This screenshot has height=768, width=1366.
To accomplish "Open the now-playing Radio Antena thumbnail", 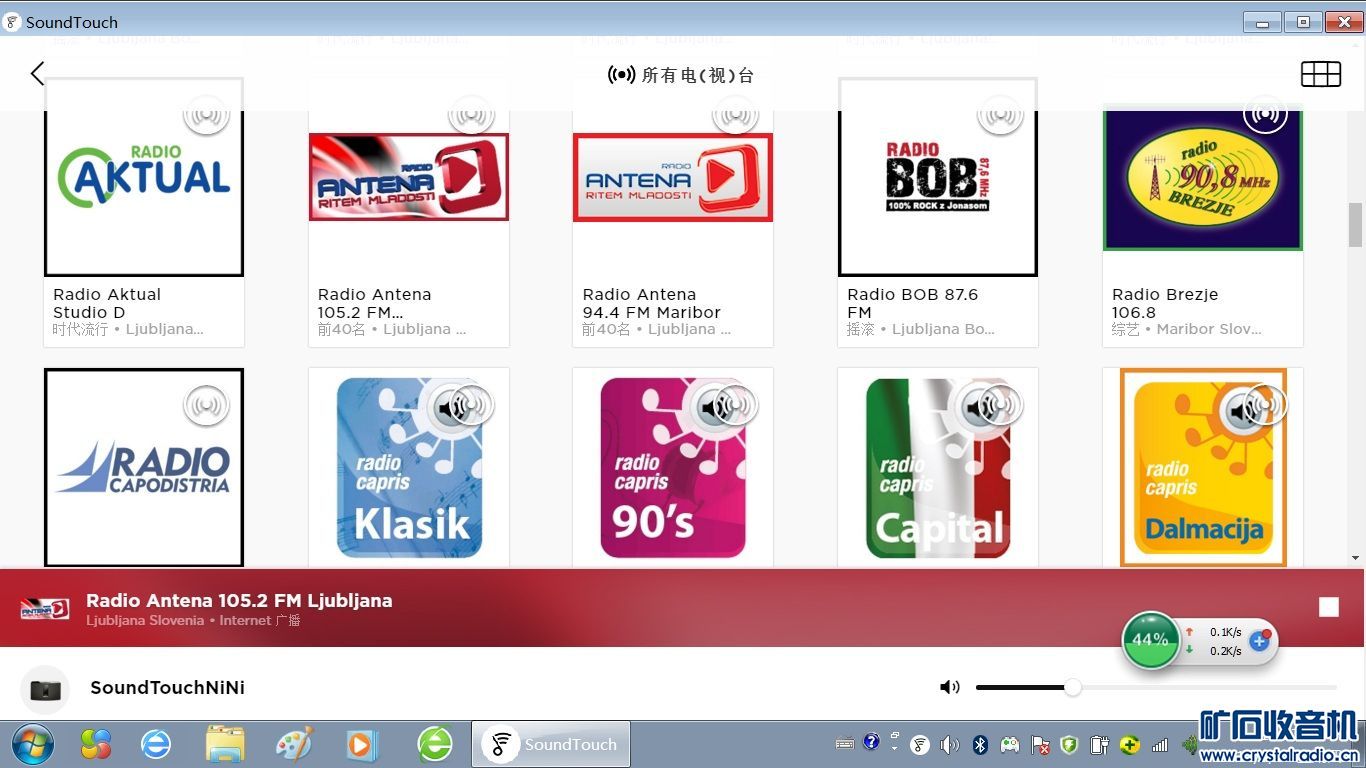I will tap(44, 608).
